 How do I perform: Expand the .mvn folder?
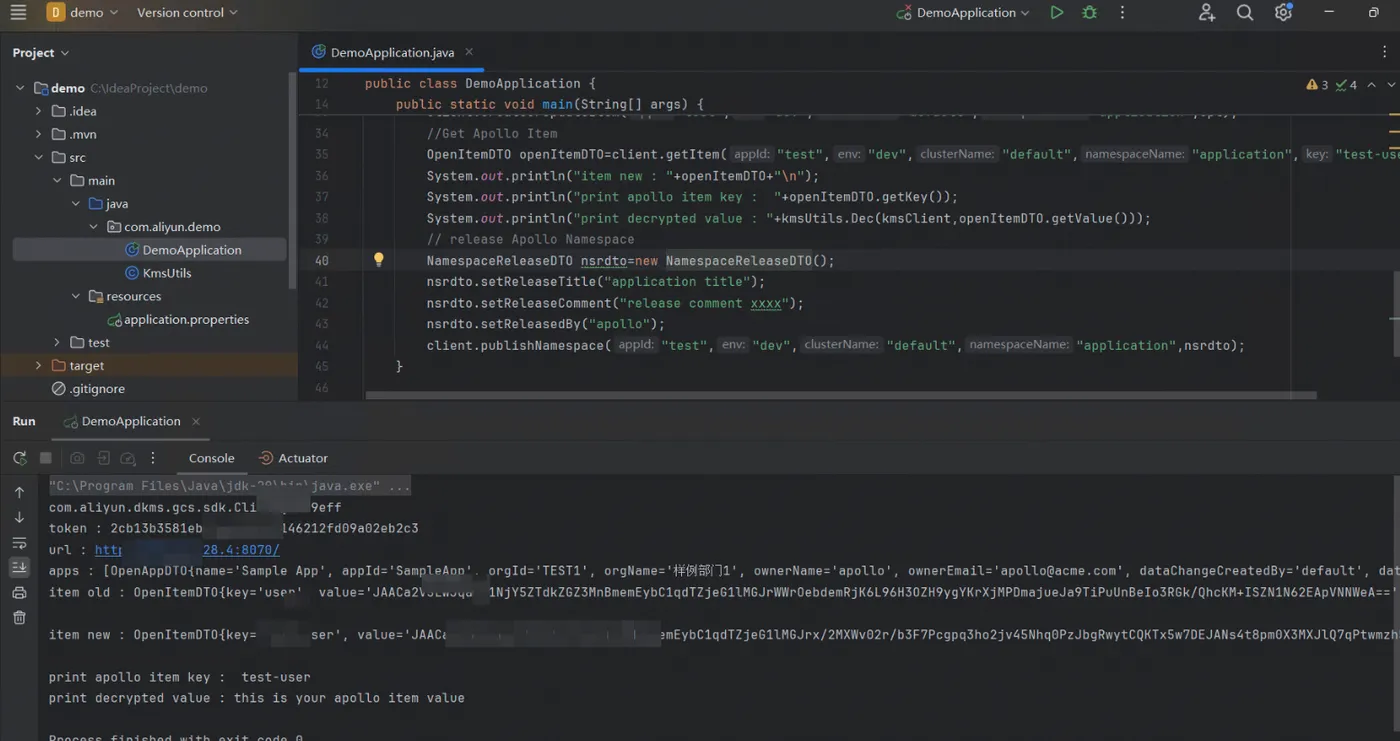(39, 134)
